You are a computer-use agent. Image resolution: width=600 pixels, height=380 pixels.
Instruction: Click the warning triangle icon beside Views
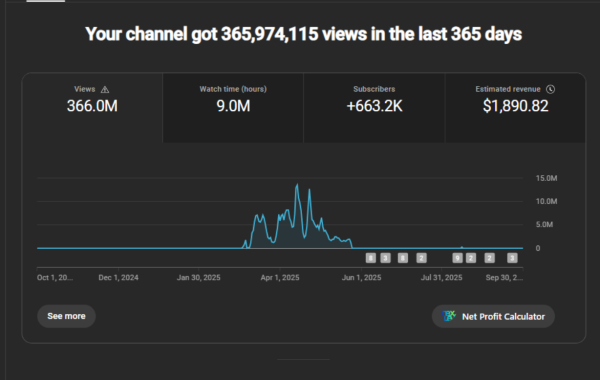[x=105, y=90]
